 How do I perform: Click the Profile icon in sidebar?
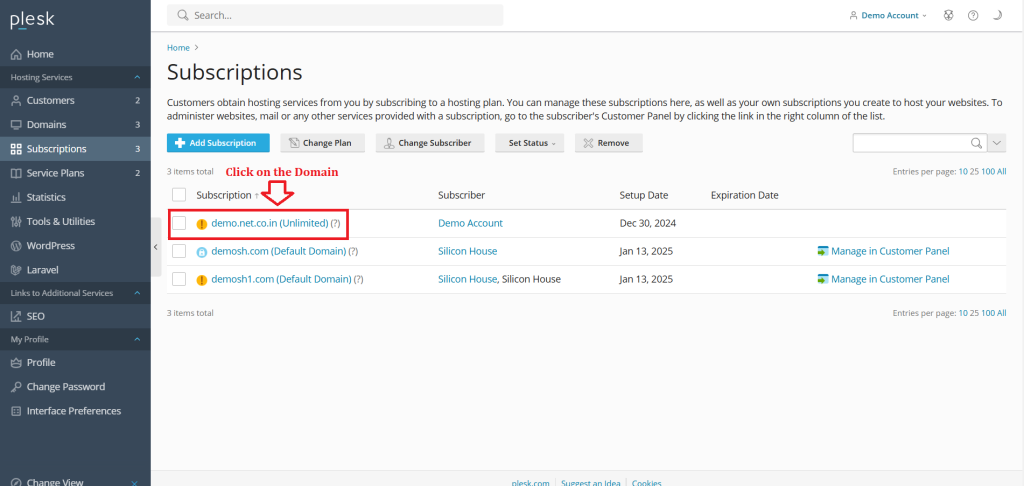tap(16, 363)
